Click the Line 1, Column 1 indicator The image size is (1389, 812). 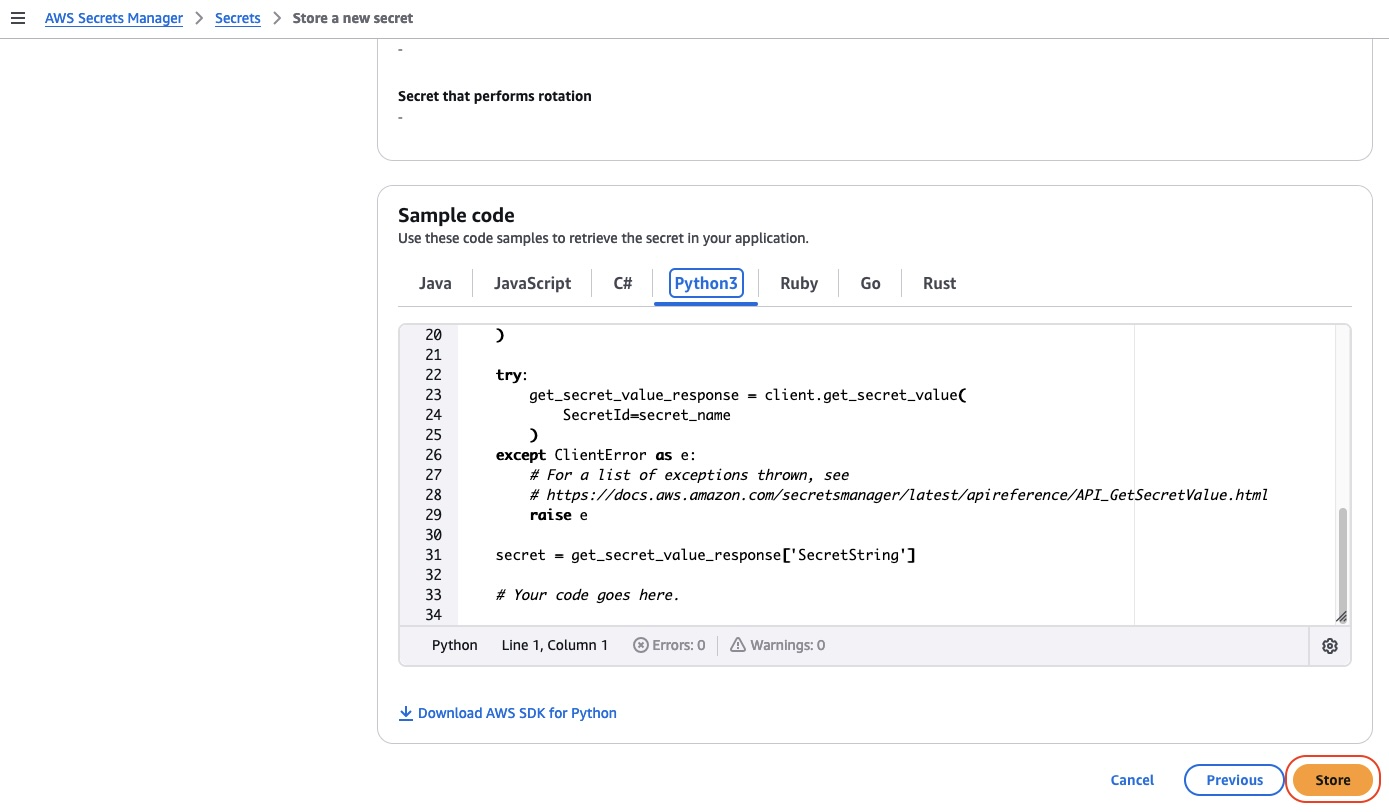(x=555, y=645)
